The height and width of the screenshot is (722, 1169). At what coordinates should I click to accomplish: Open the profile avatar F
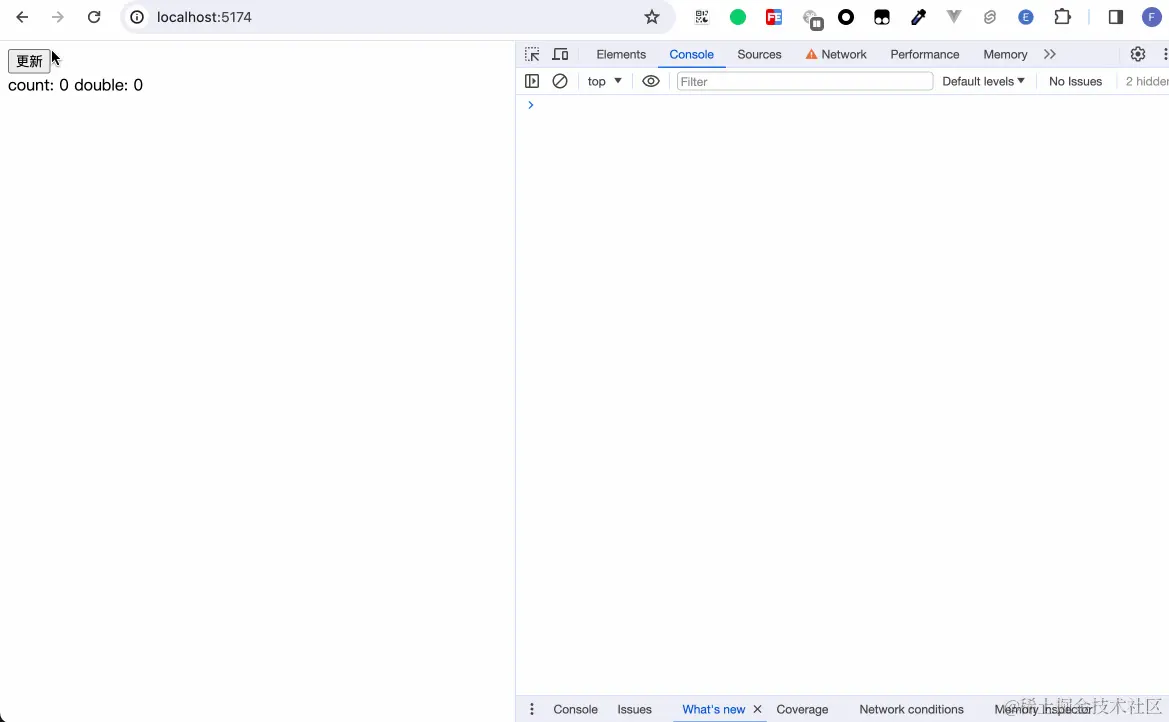(x=1152, y=17)
